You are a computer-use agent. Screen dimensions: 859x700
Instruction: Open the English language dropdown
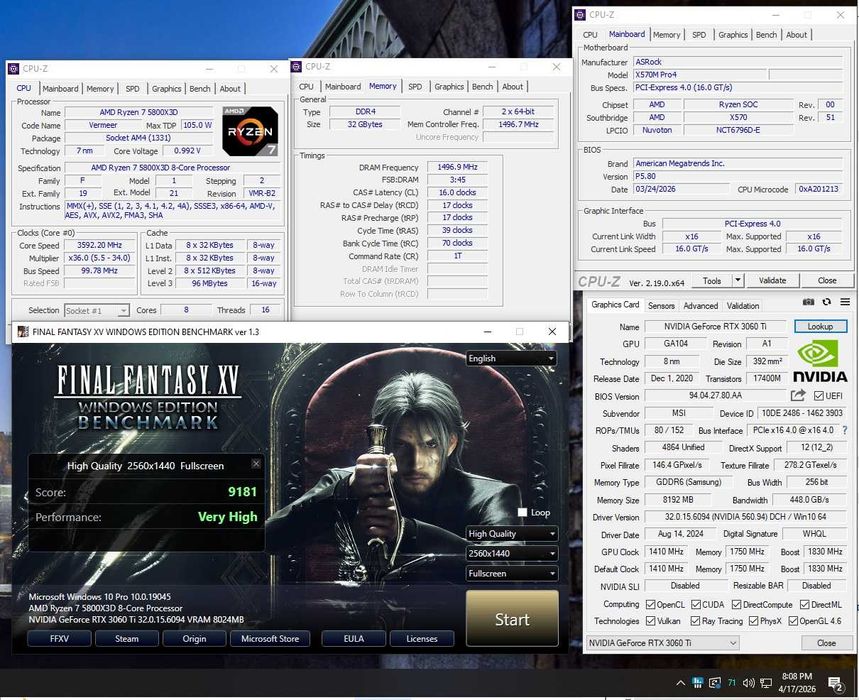(x=512, y=358)
